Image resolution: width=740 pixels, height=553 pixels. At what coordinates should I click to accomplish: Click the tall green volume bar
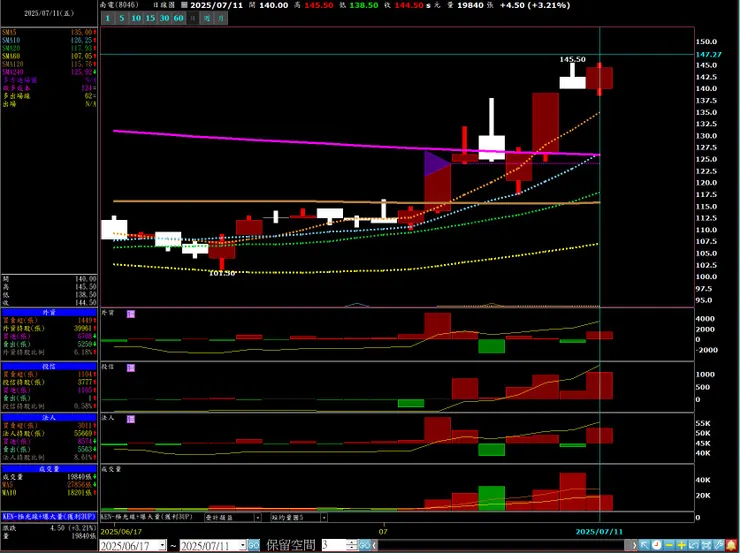pos(492,498)
